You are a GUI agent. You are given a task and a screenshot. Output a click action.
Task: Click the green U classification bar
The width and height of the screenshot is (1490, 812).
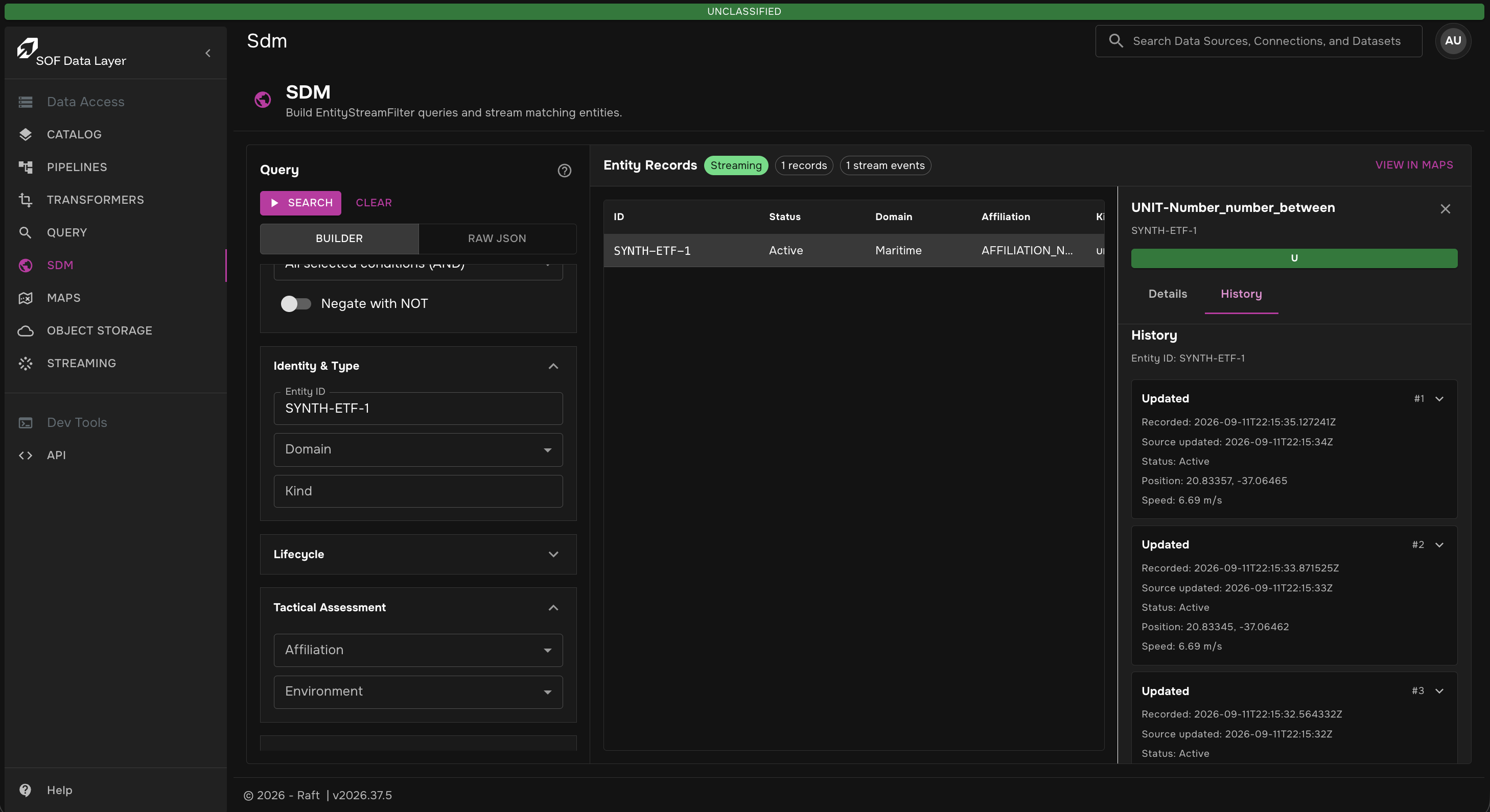[x=1294, y=258]
